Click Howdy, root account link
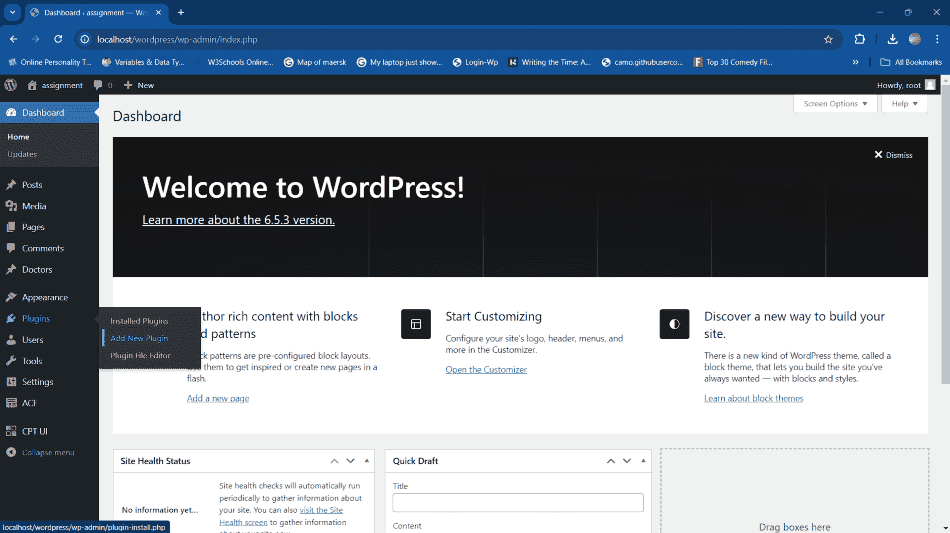Viewport: 950px width, 533px height. 906,85
